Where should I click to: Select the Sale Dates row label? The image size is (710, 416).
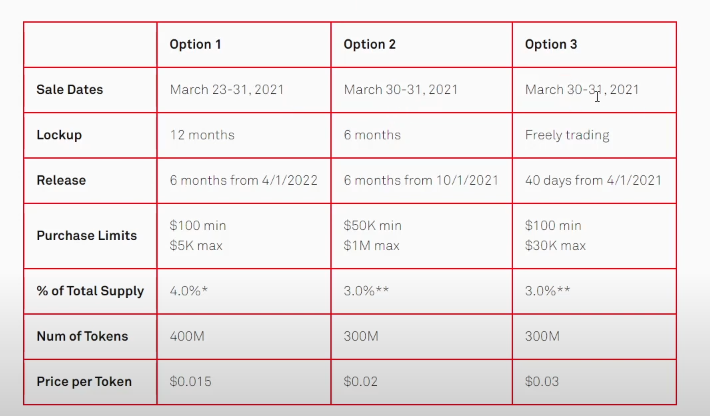(x=70, y=90)
